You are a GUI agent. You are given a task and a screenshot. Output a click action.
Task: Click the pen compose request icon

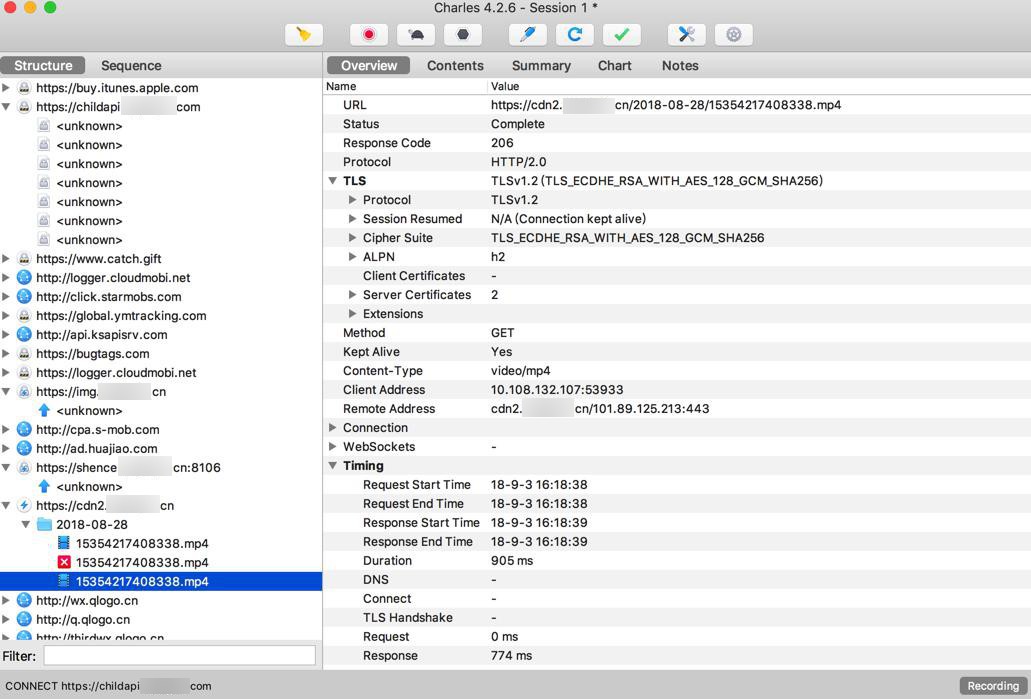pyautogui.click(x=528, y=34)
